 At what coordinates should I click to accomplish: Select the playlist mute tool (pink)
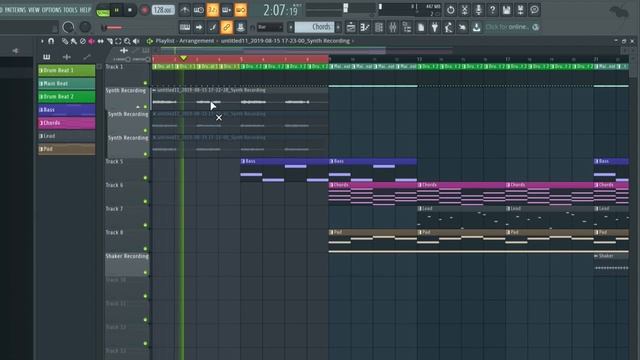click(x=91, y=41)
